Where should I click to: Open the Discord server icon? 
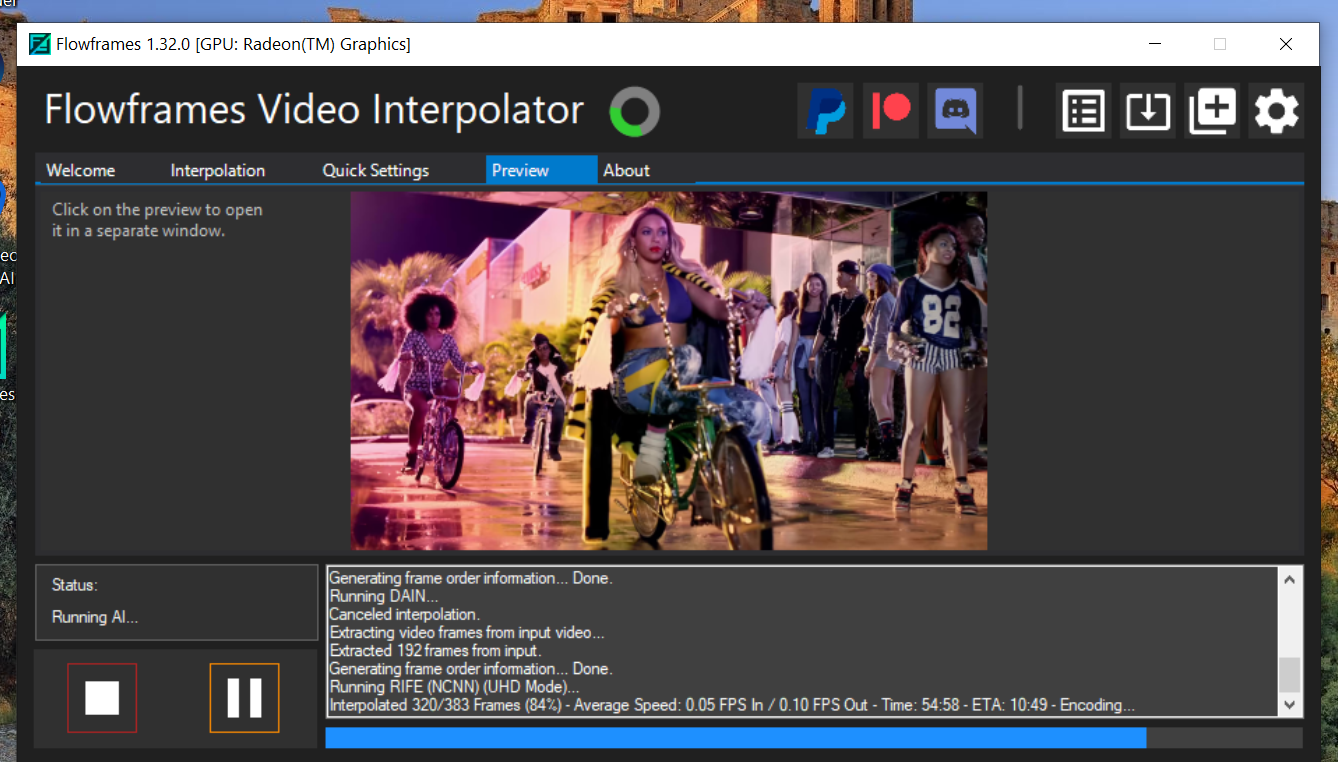point(955,111)
